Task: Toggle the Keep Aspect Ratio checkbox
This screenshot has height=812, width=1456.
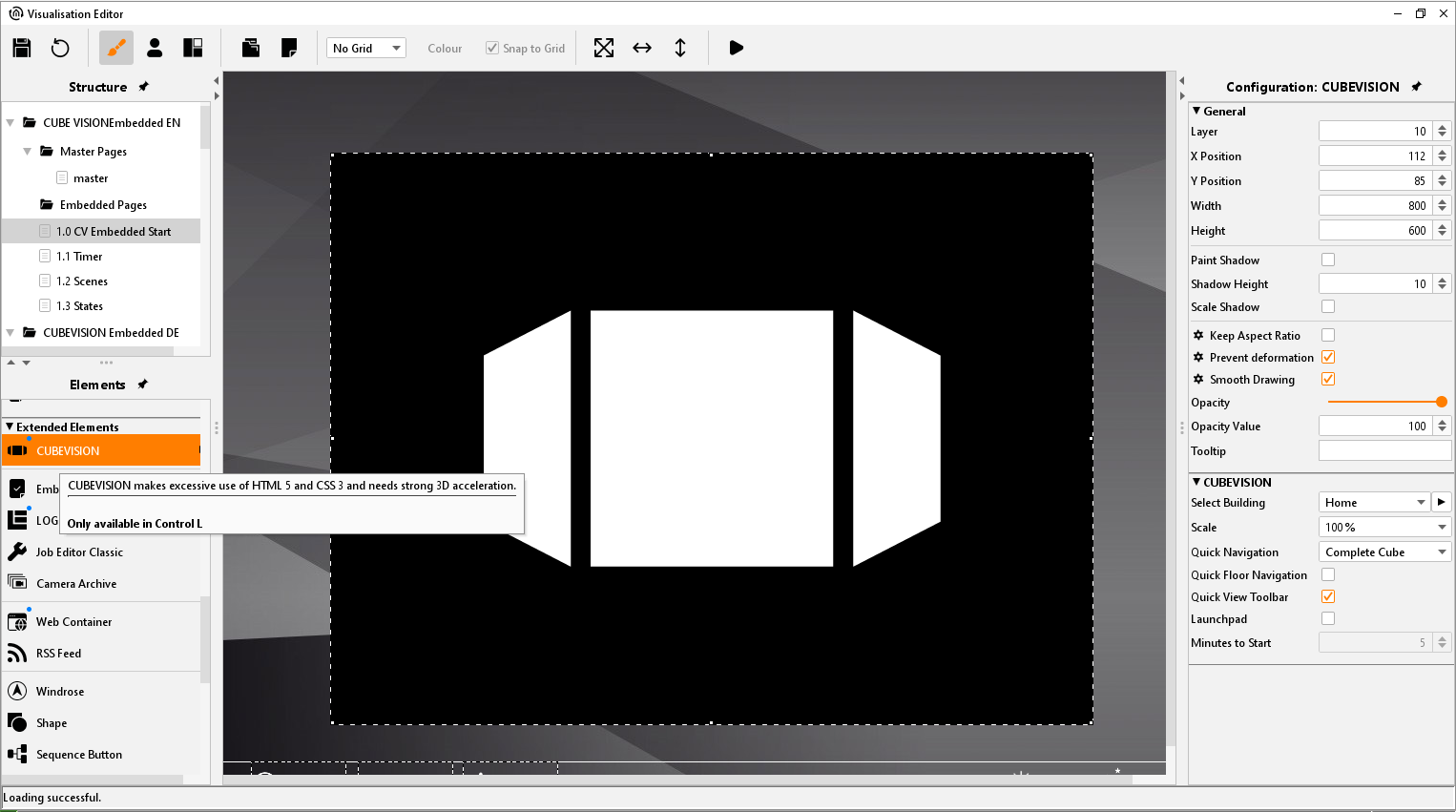Action: 1328,335
